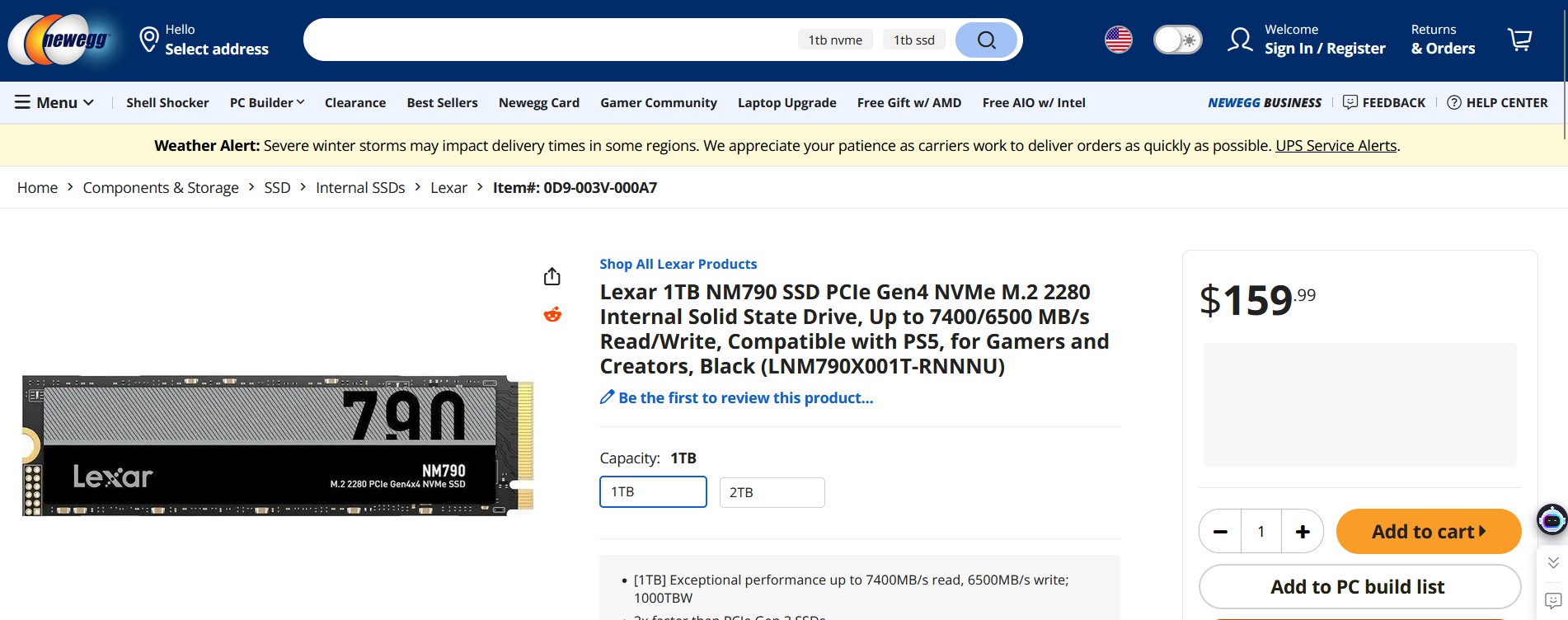Open Shell Shocker deals

click(x=167, y=102)
